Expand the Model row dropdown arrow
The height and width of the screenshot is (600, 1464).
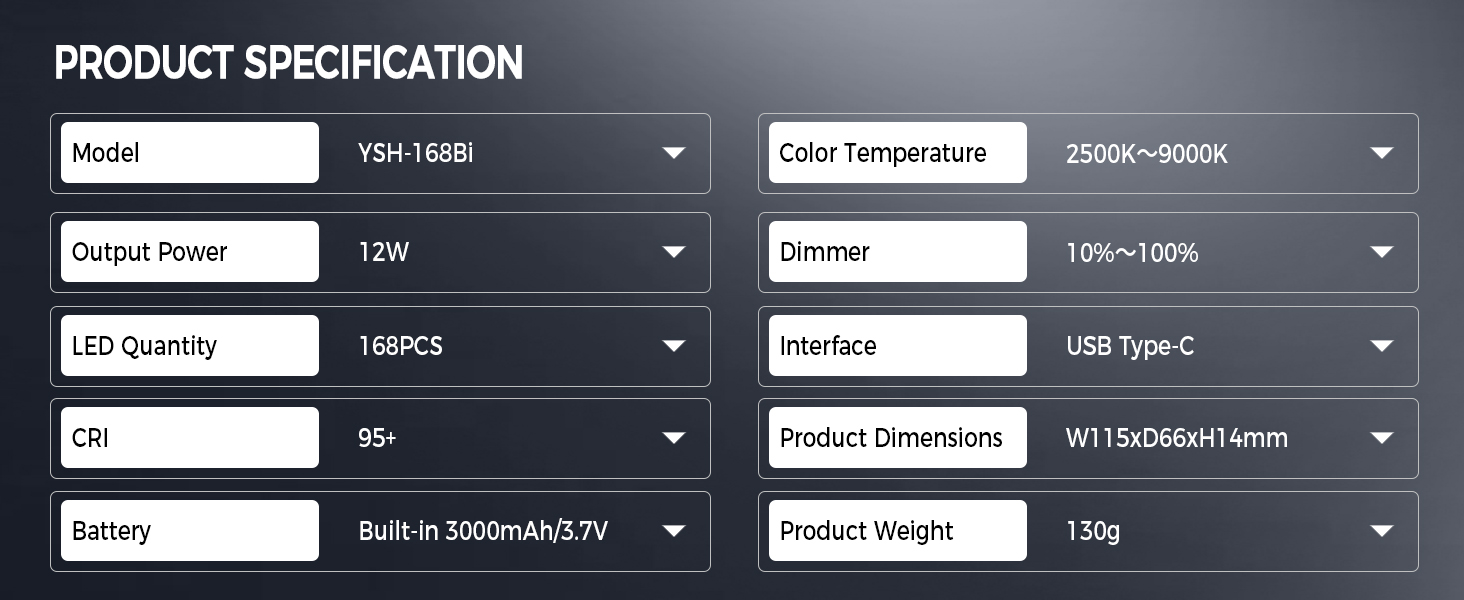pos(674,153)
